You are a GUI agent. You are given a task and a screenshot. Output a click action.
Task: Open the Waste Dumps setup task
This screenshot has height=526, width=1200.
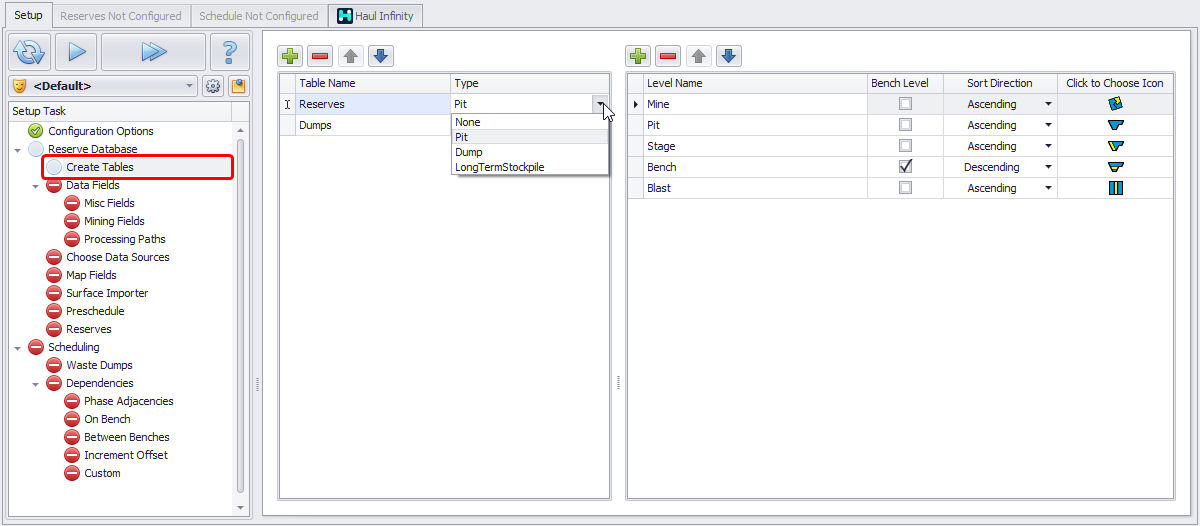[x=99, y=365]
